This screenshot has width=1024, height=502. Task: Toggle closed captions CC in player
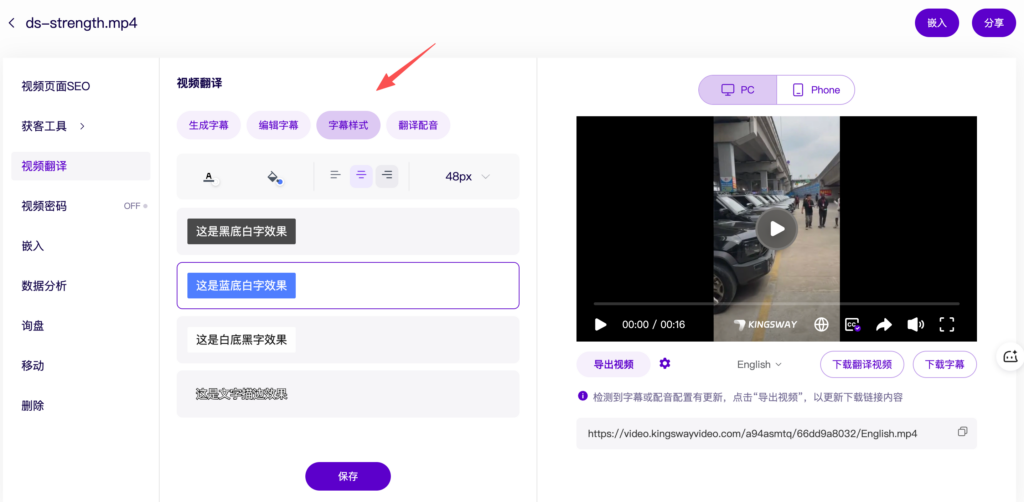853,325
